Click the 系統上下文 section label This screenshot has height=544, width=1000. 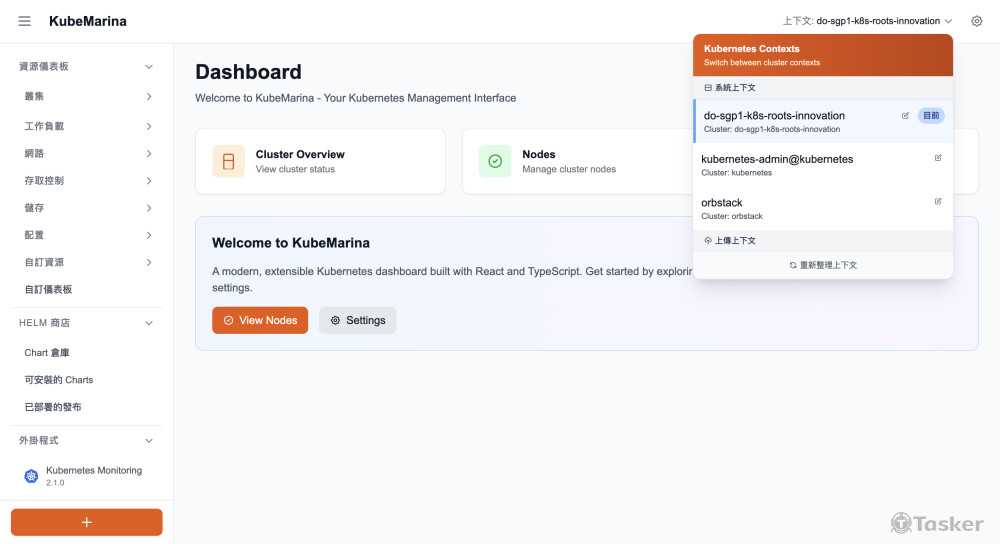point(735,87)
